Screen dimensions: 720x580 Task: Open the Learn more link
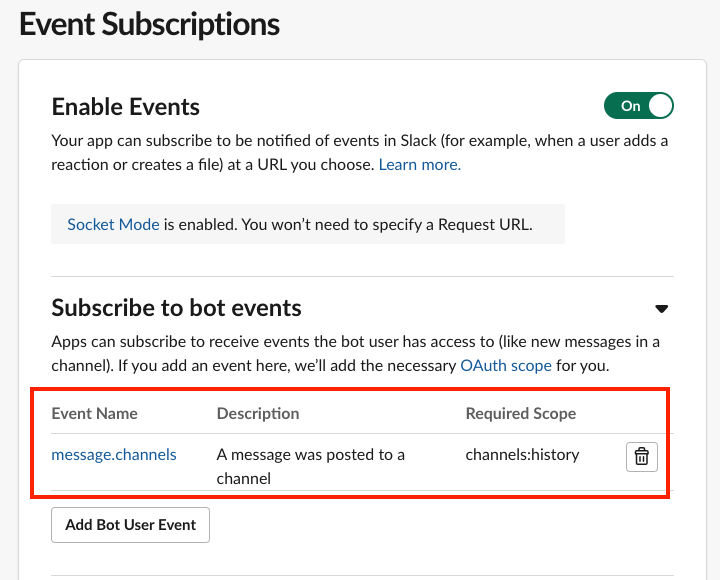click(419, 165)
